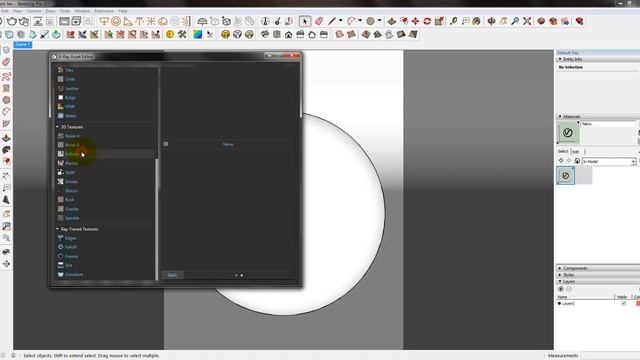Click the yellow cube style icon

click(x=225, y=35)
